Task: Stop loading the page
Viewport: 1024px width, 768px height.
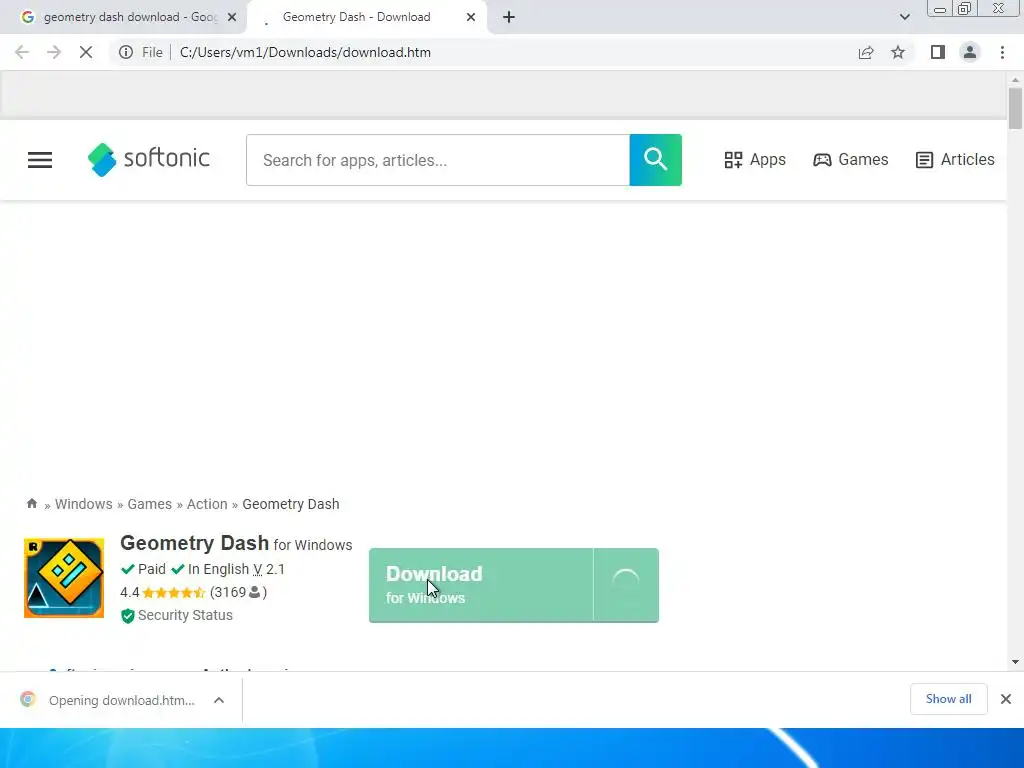Action: [86, 52]
